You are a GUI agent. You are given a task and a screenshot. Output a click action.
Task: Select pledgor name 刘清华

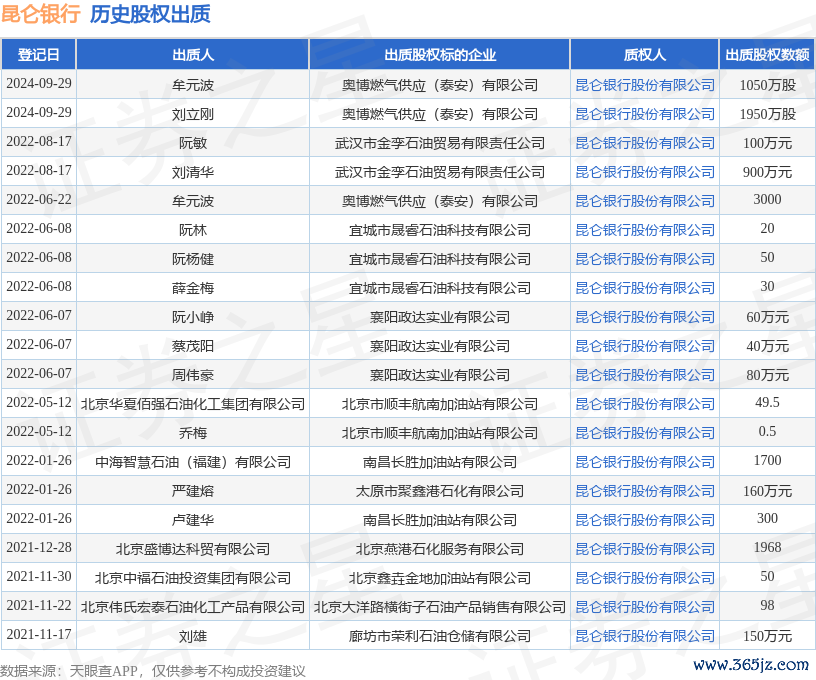coord(193,172)
